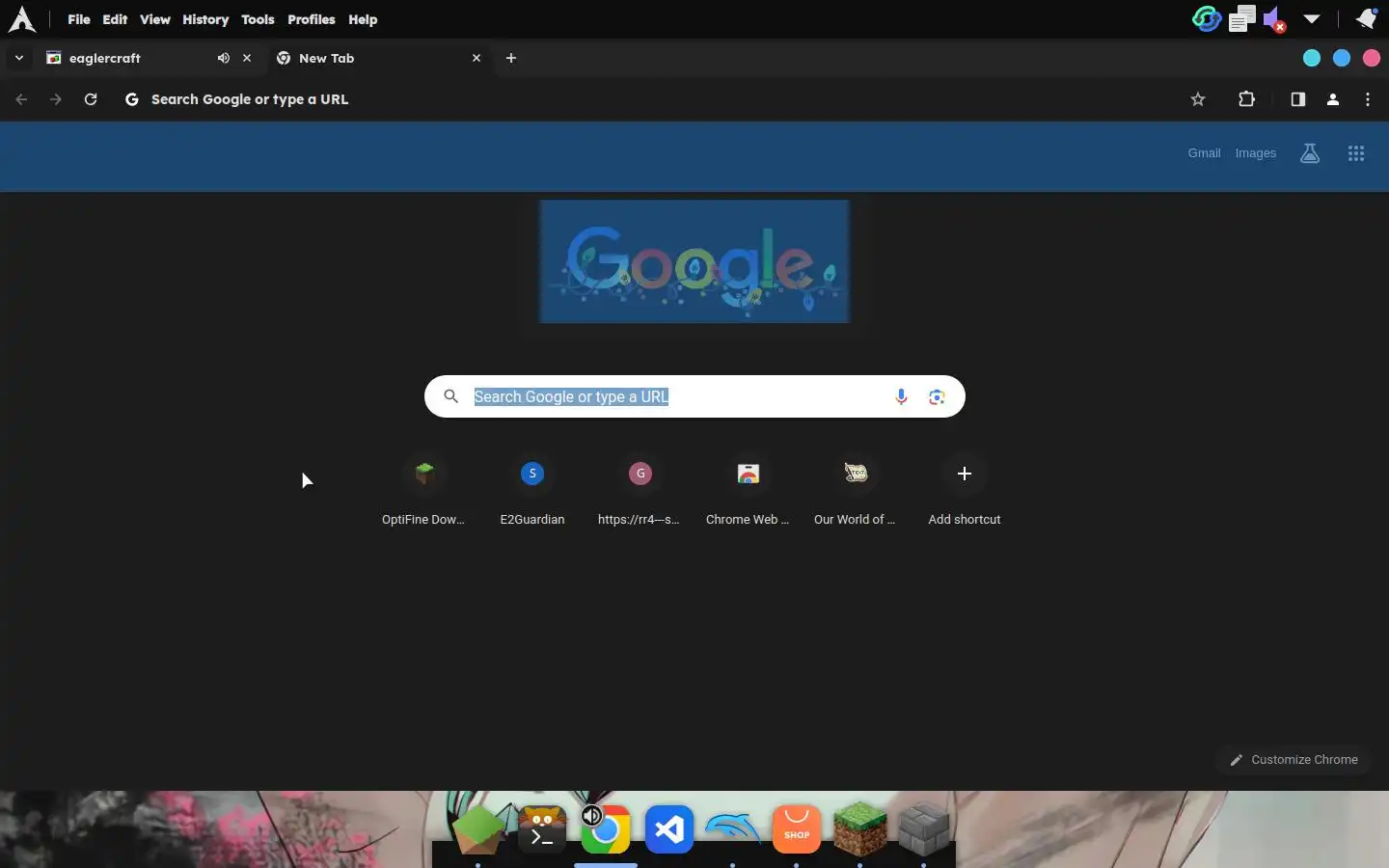Bookmark this tab with the star

pos(1198,99)
